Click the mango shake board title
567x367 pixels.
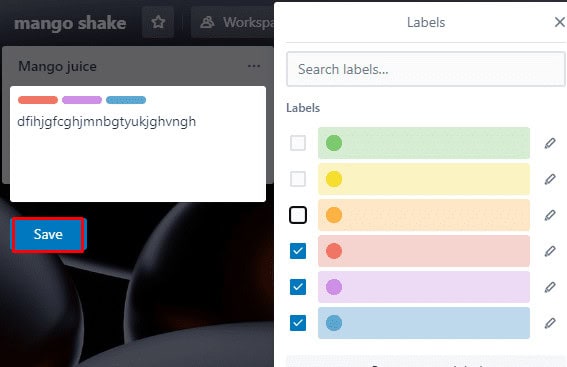[x=70, y=23]
